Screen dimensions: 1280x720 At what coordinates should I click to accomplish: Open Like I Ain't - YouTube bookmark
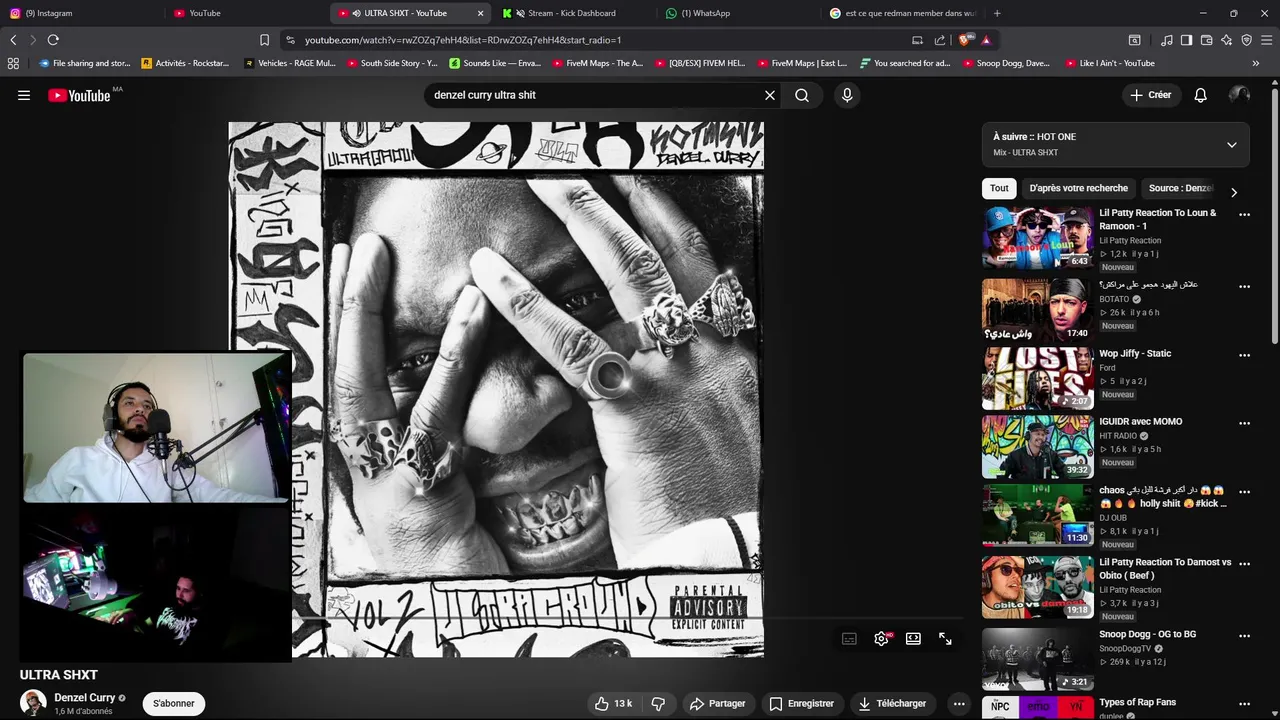pyautogui.click(x=1109, y=63)
